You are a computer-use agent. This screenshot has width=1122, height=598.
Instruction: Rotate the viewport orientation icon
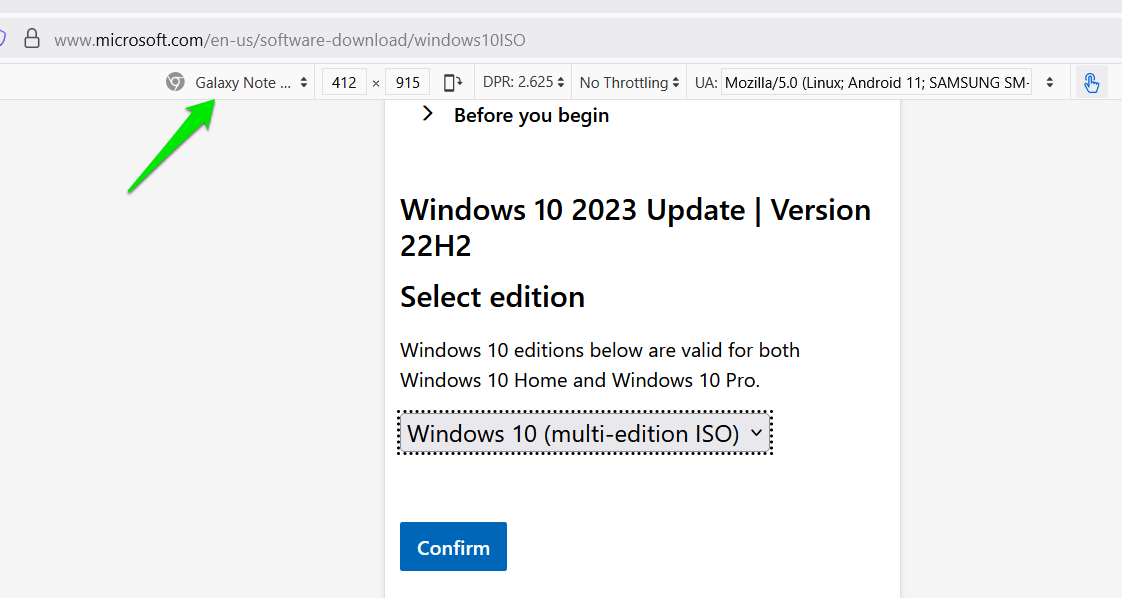[453, 82]
